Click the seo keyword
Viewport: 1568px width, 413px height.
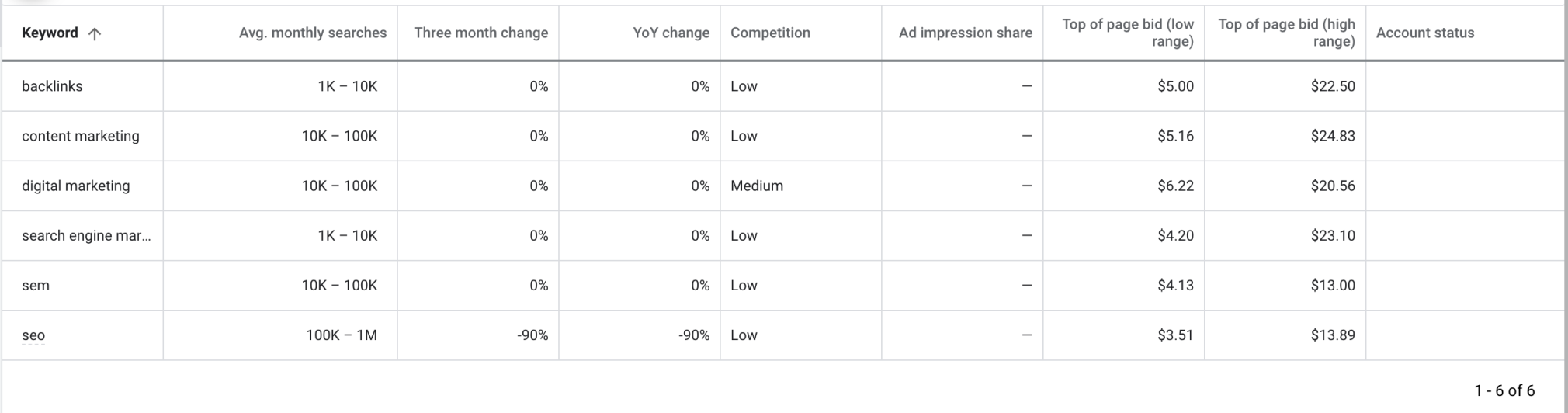pos(33,335)
